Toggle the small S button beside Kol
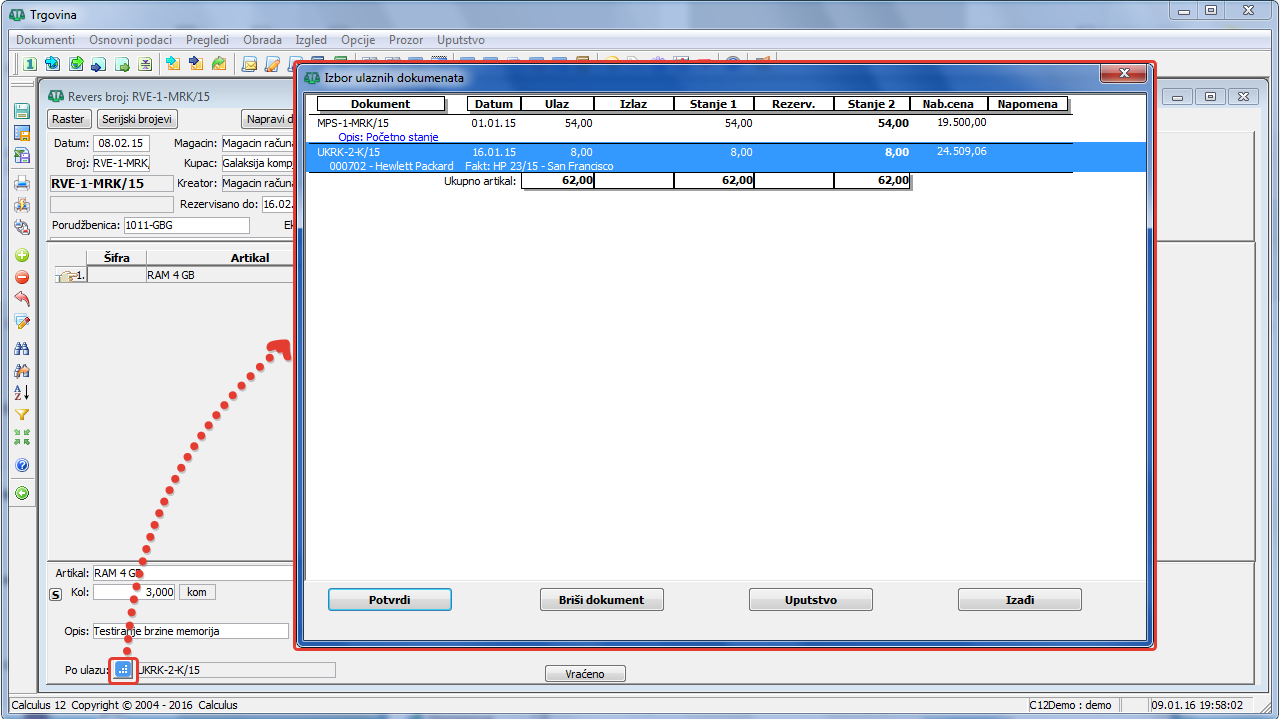The image size is (1280, 719). pos(56,594)
